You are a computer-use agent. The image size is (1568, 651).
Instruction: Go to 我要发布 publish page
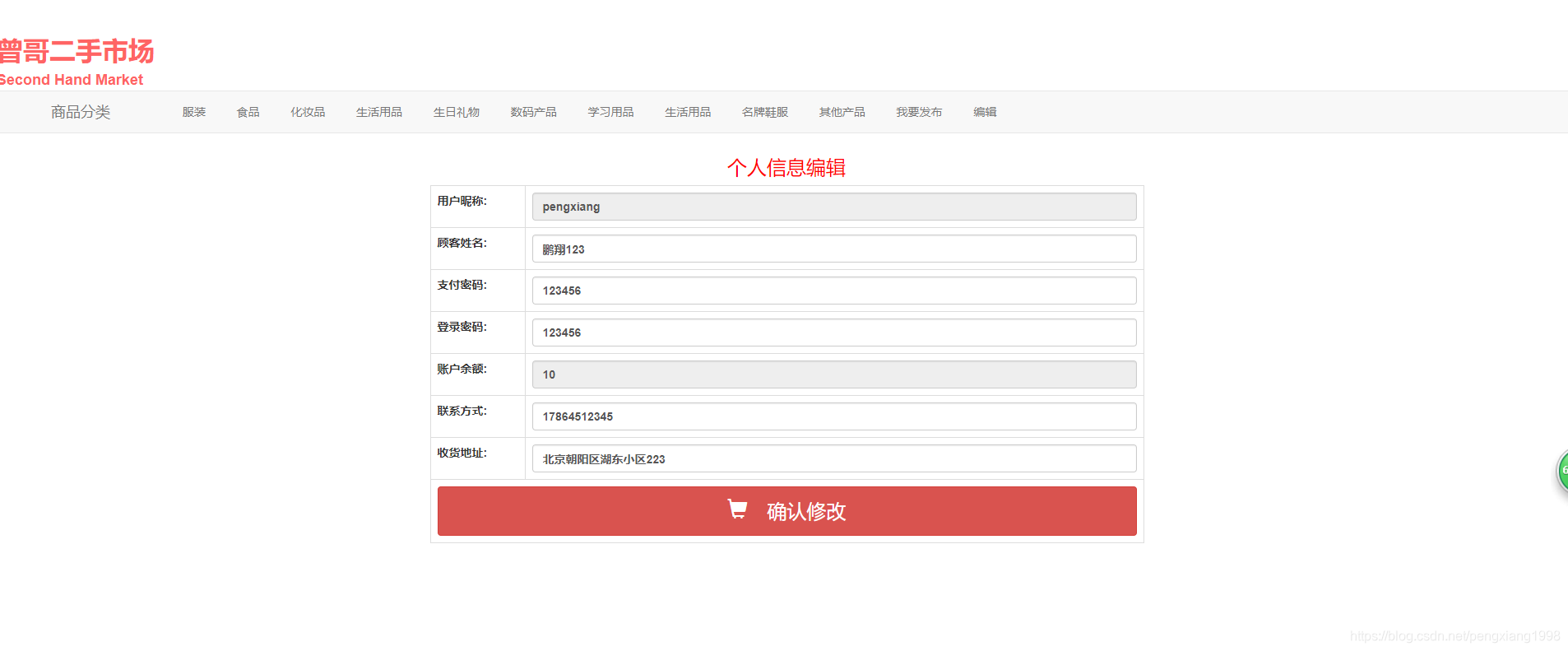(920, 112)
